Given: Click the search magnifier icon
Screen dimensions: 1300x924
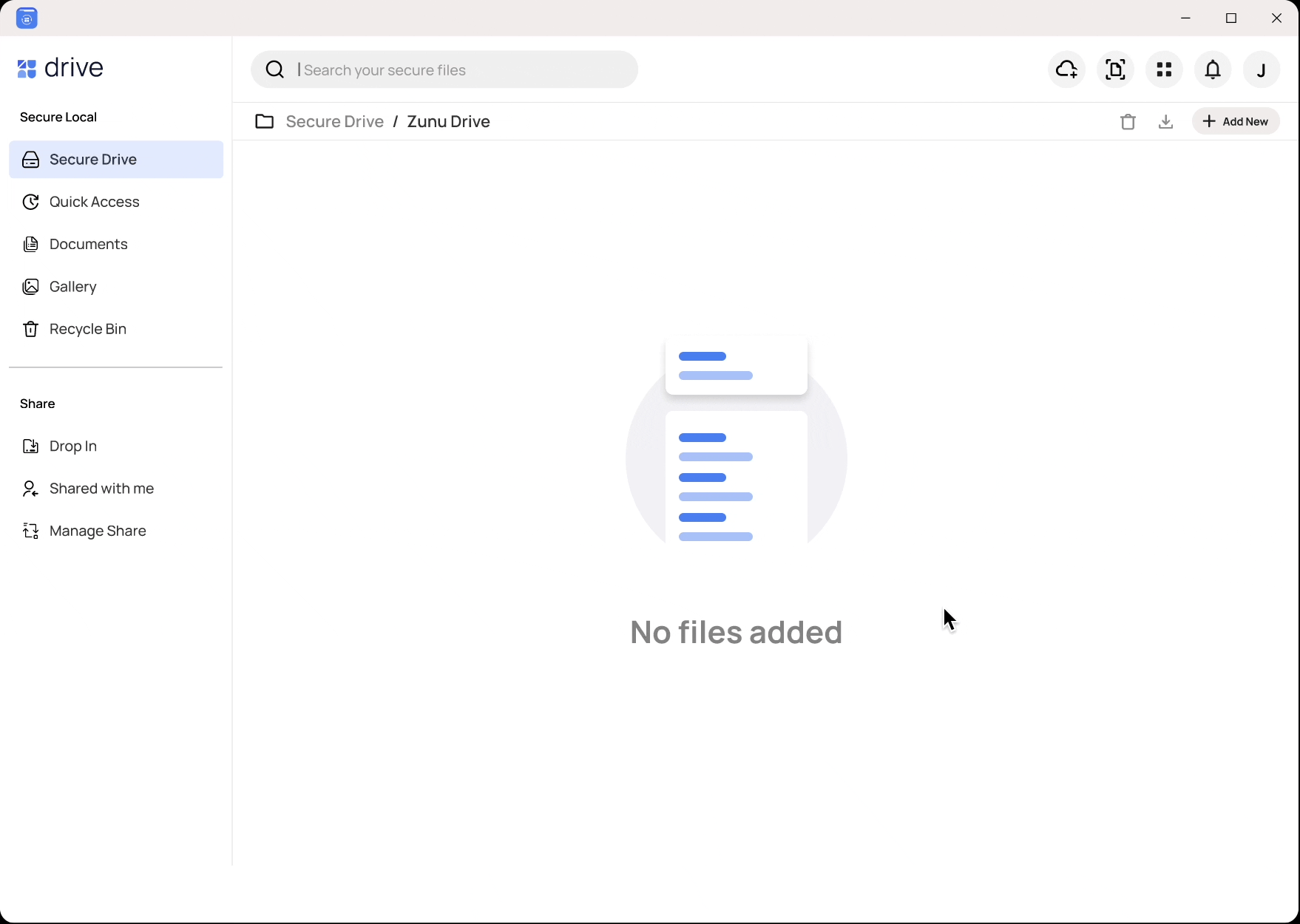Looking at the screenshot, I should pos(275,69).
